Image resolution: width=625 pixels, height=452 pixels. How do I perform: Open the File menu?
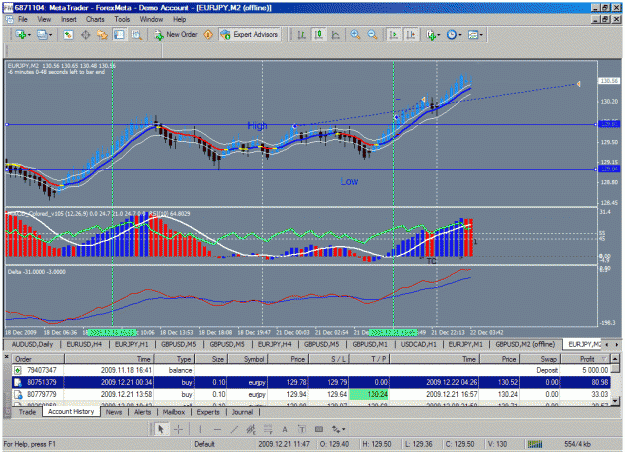click(x=22, y=19)
